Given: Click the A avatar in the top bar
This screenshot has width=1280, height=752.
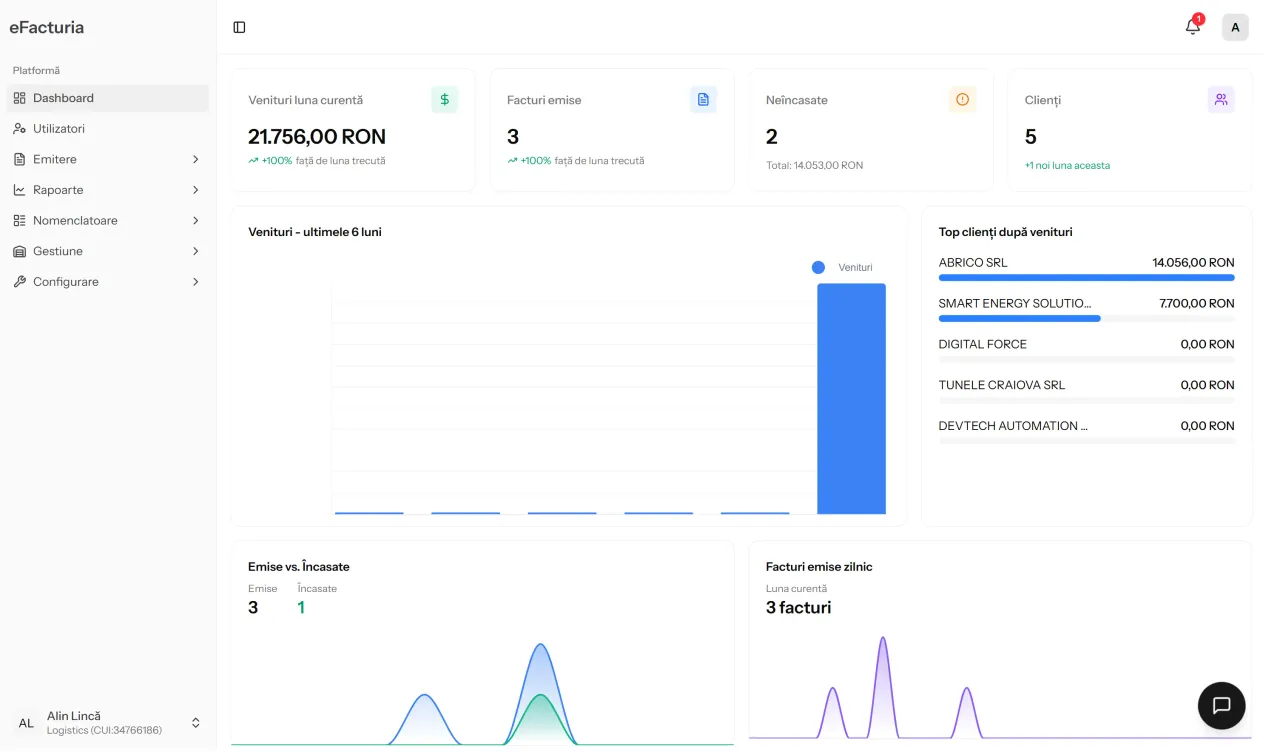Looking at the screenshot, I should pos(1235,27).
